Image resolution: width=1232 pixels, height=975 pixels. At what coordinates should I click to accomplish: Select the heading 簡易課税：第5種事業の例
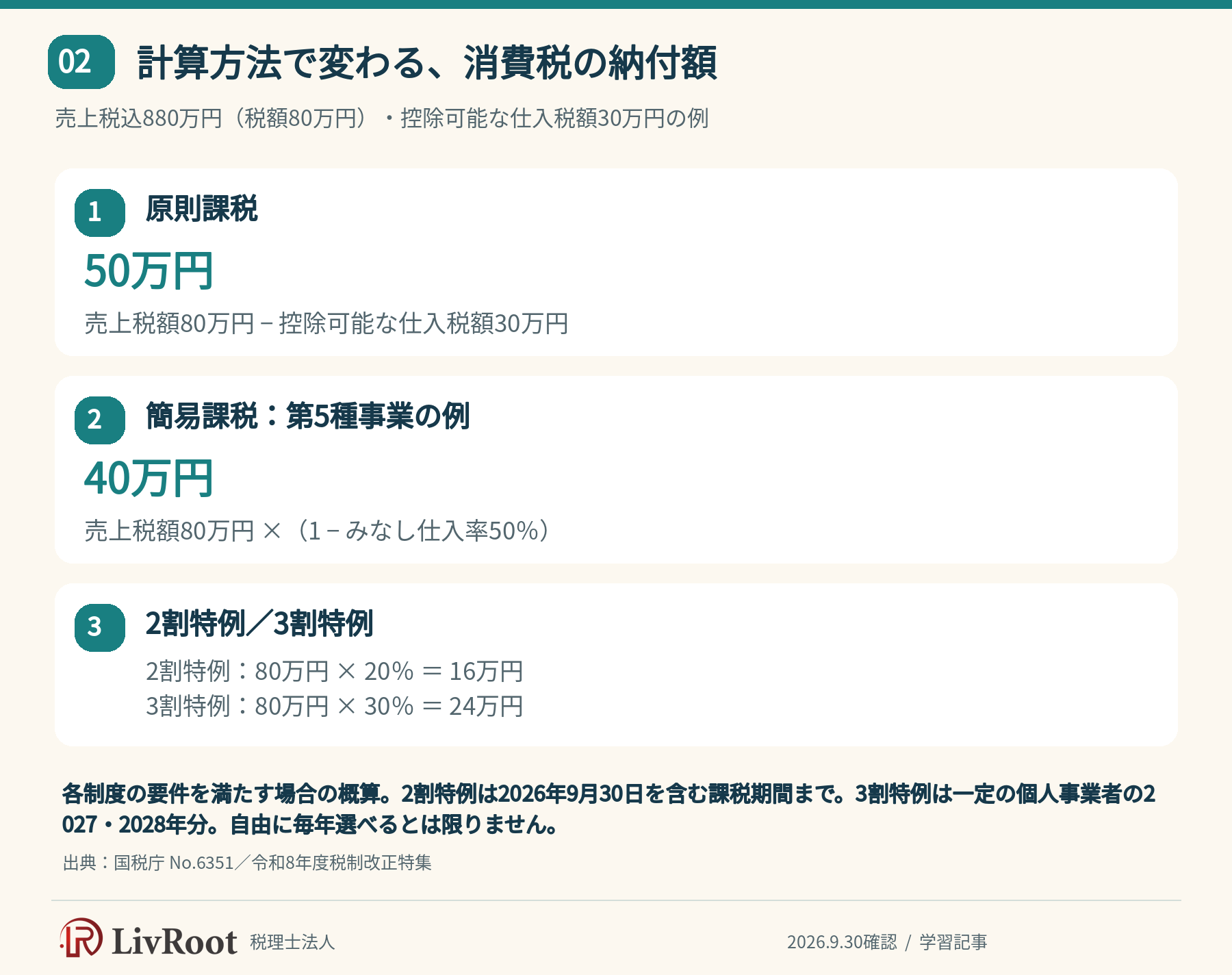pos(307,416)
